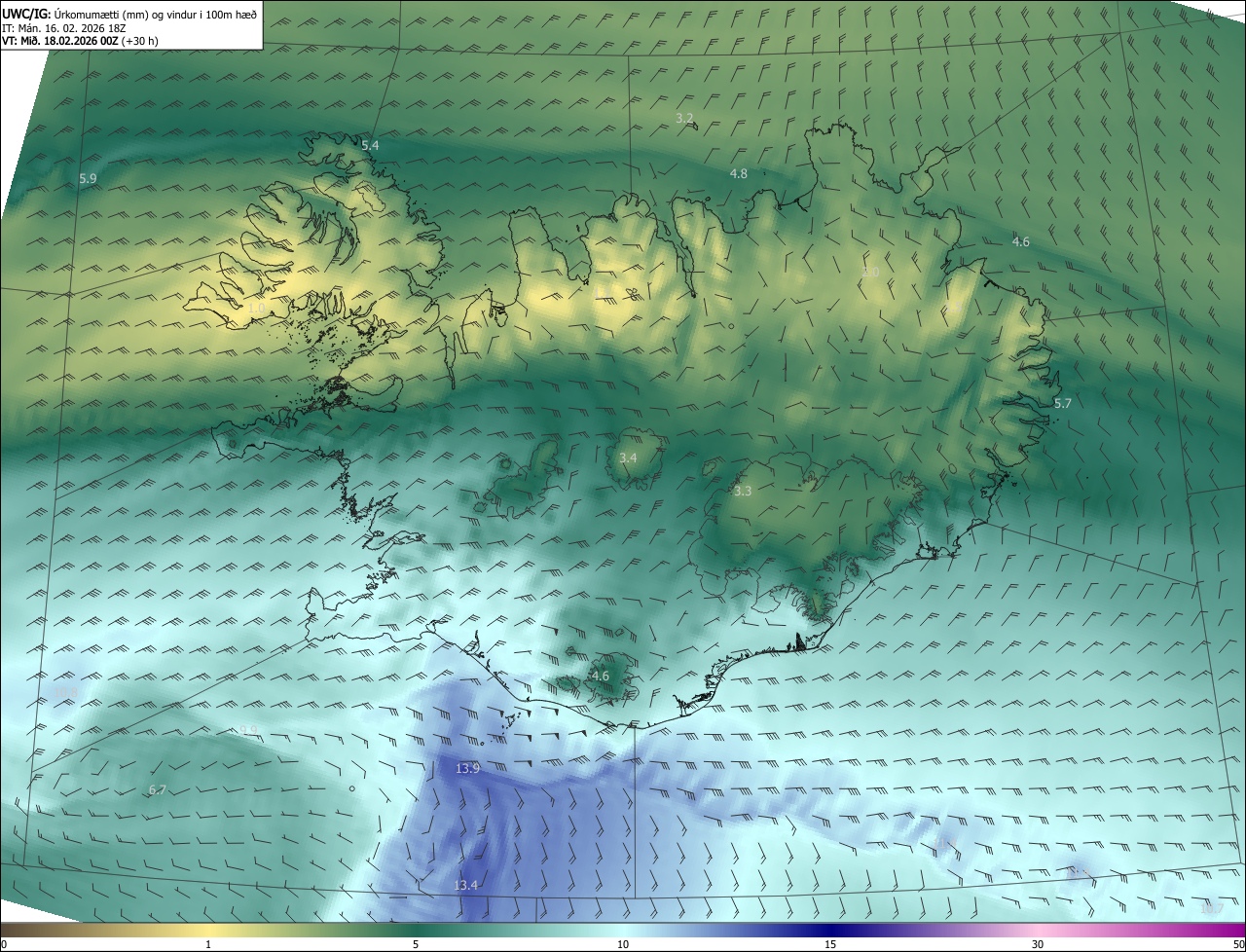Image resolution: width=1246 pixels, height=952 pixels.
Task: Select the 5.7 value label
Action: click(x=1062, y=404)
